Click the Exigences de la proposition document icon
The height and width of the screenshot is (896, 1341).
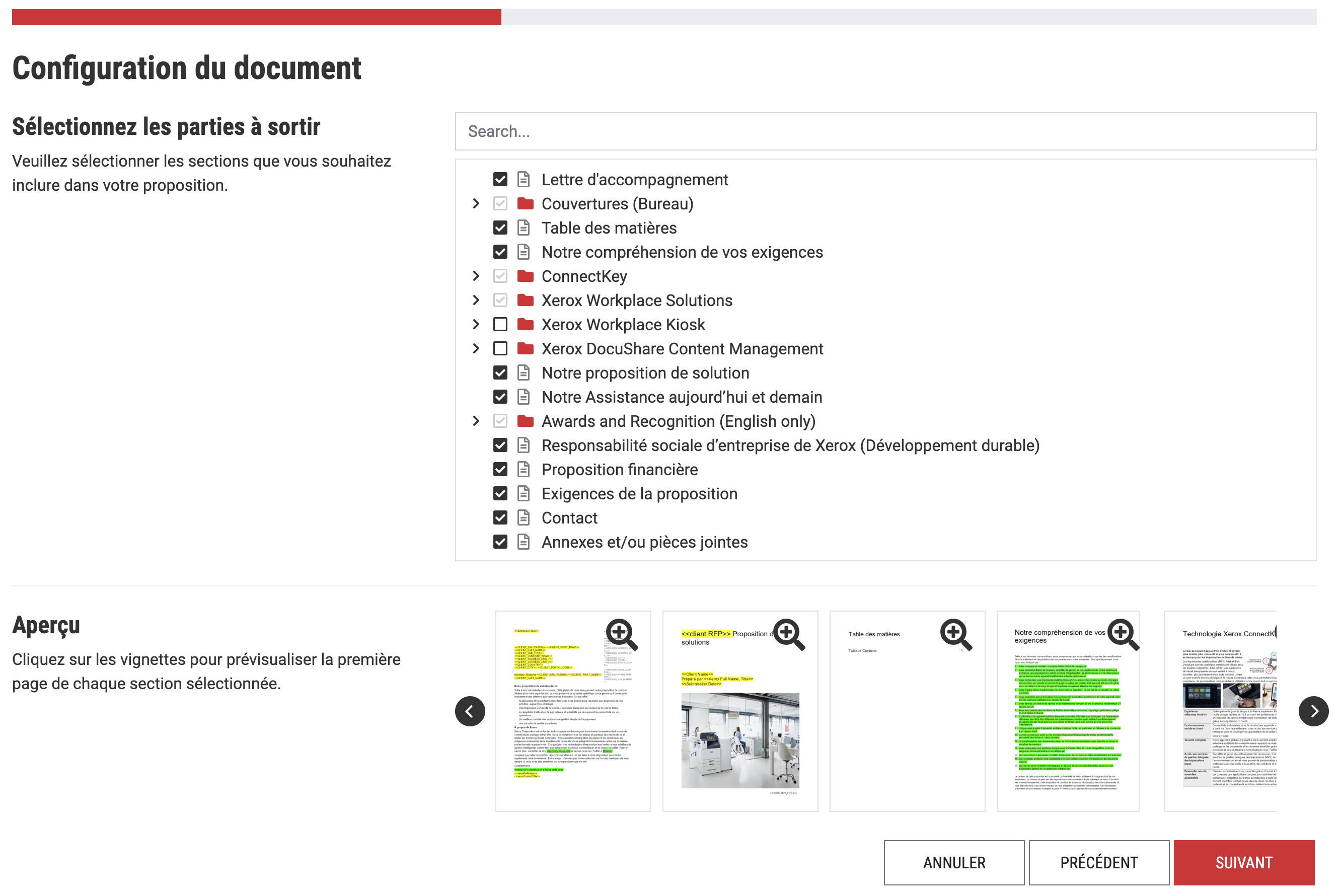524,493
